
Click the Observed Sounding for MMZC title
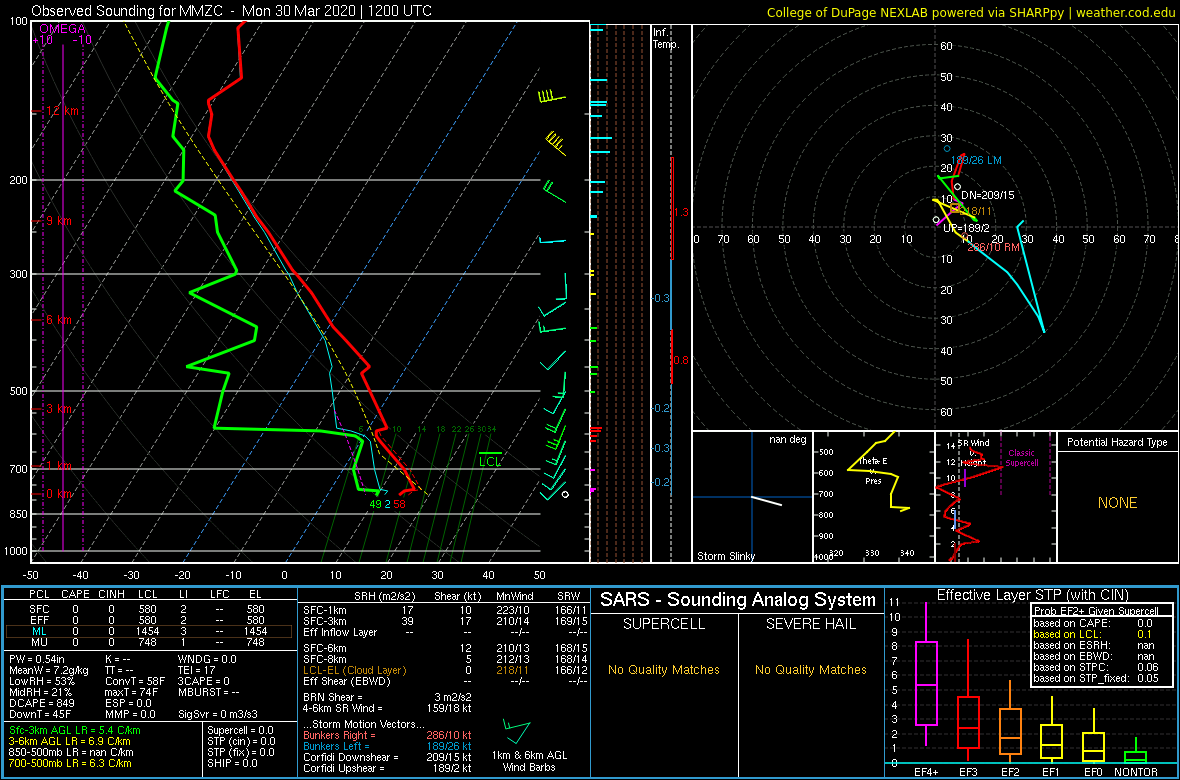232,11
